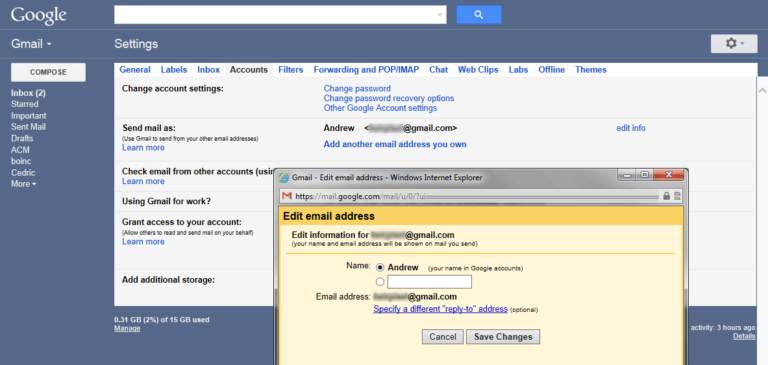This screenshot has width=768, height=365.
Task: Click Specify a different reply-to address link
Action: click(x=440, y=309)
